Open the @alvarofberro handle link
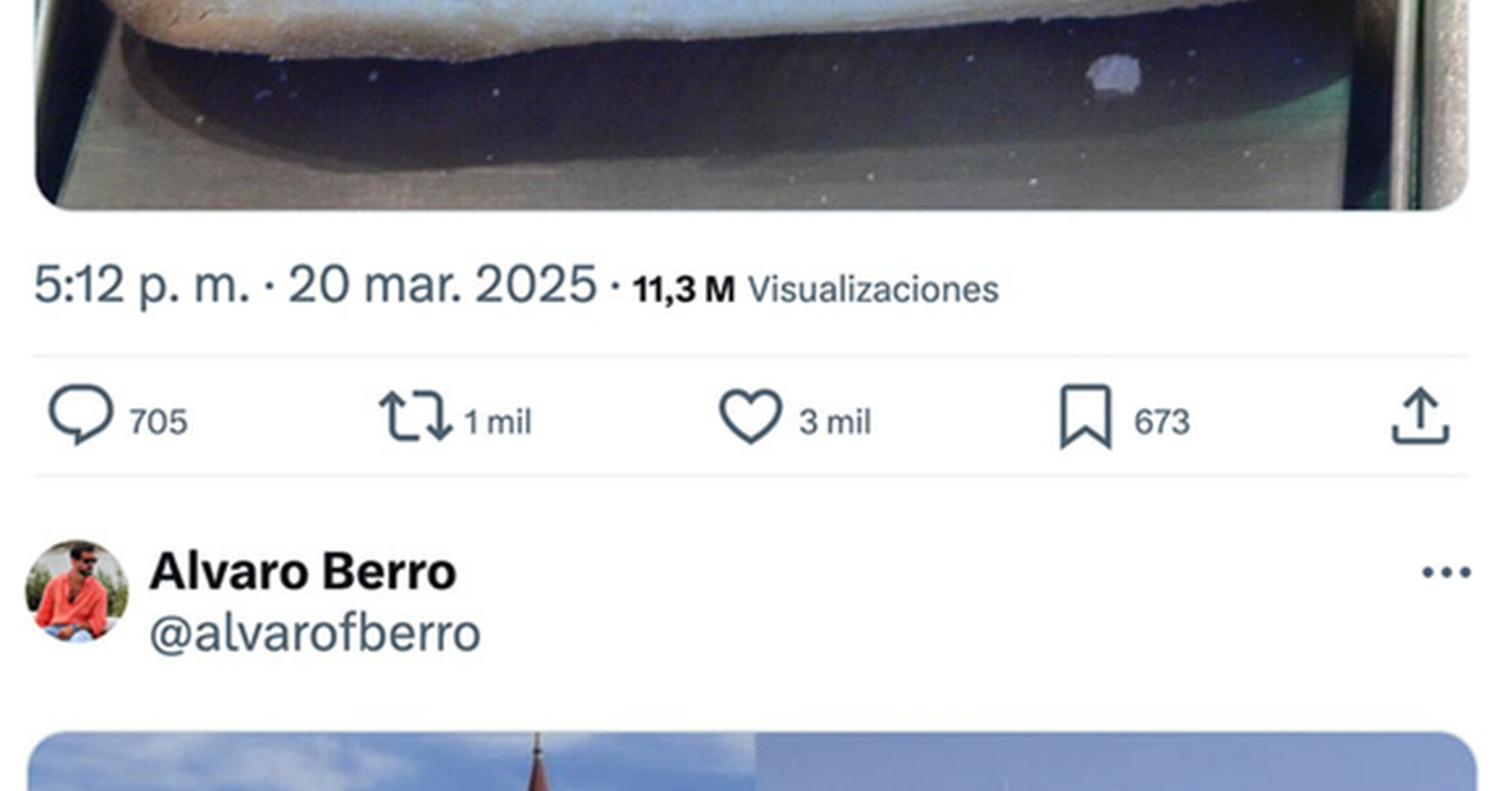1512x791 pixels. coord(315,634)
